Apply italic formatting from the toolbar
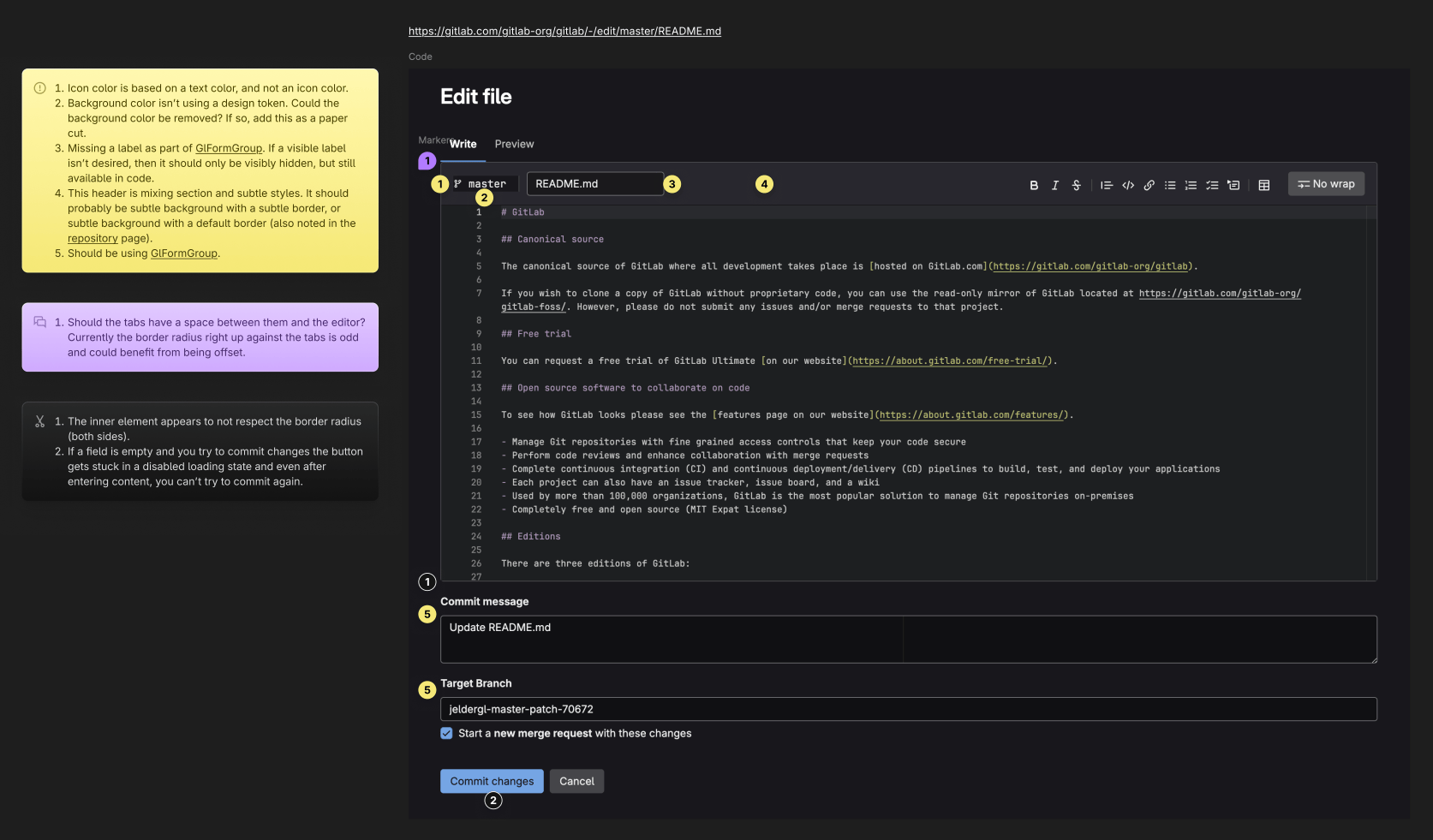 tap(1055, 185)
